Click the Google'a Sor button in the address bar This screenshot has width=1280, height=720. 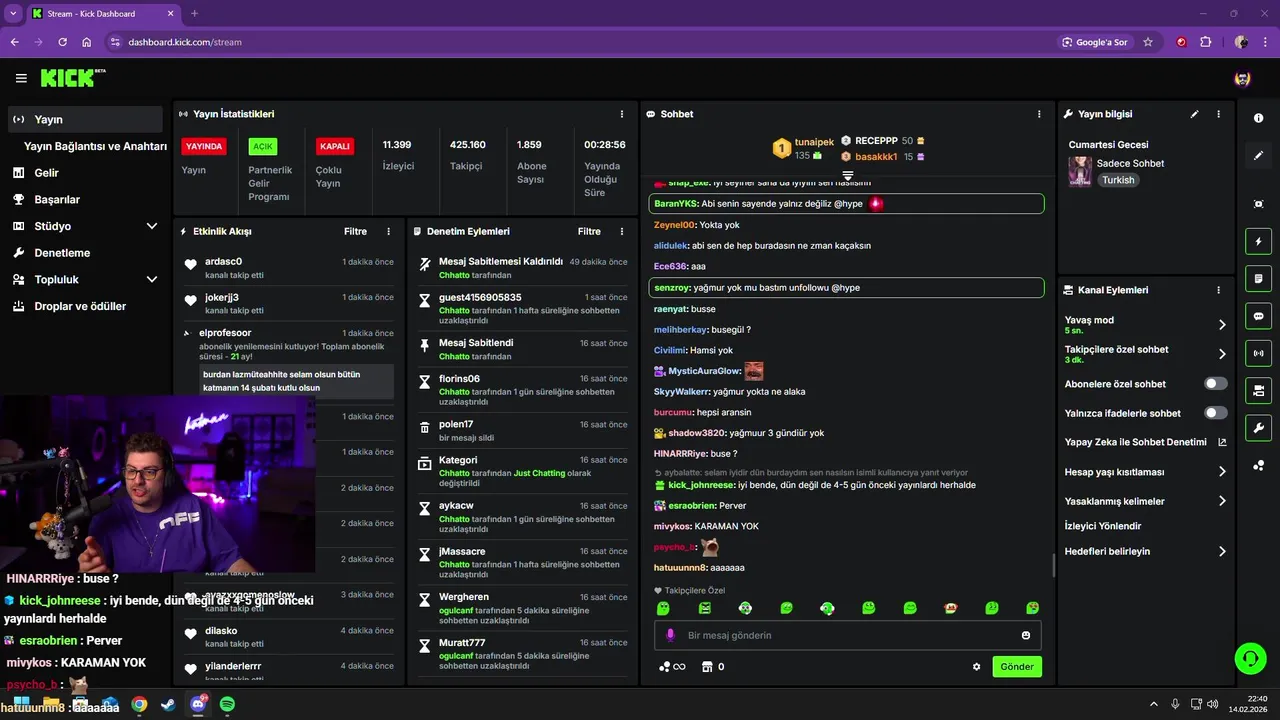(x=1096, y=42)
